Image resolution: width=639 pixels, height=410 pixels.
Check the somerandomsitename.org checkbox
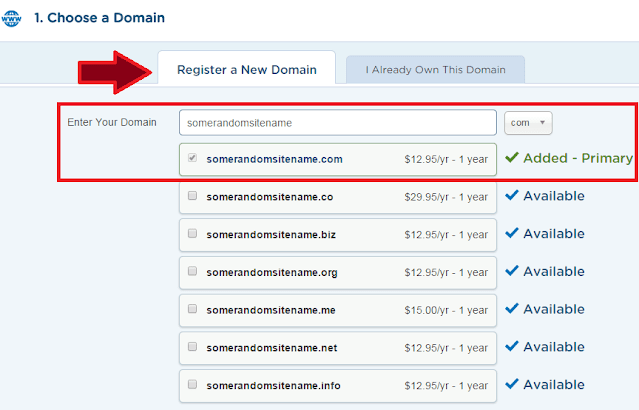pyautogui.click(x=192, y=271)
